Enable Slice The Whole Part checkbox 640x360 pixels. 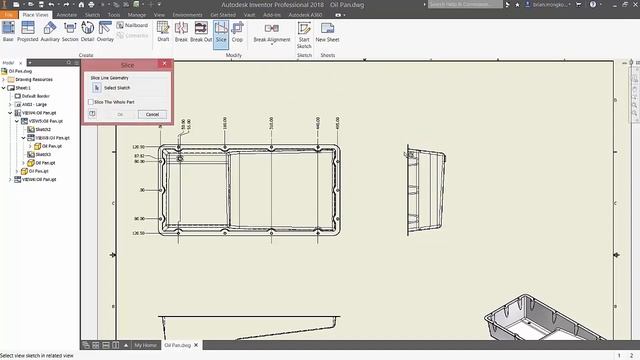tap(91, 102)
